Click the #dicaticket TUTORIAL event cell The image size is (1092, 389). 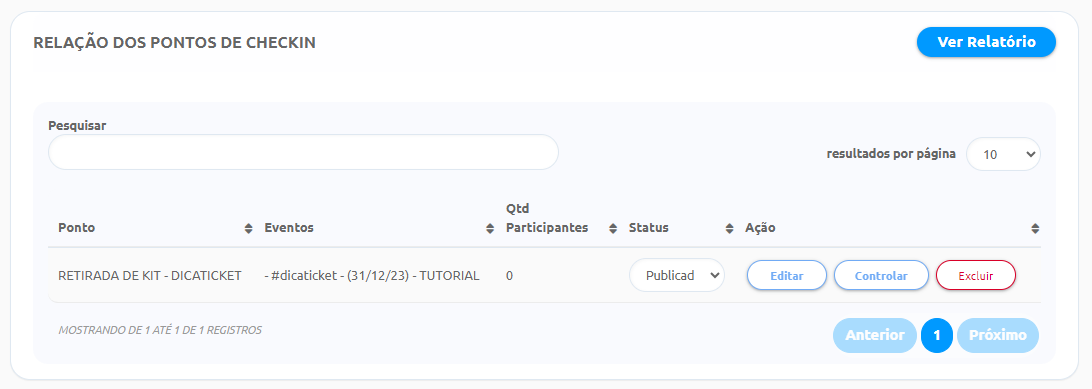(x=372, y=276)
